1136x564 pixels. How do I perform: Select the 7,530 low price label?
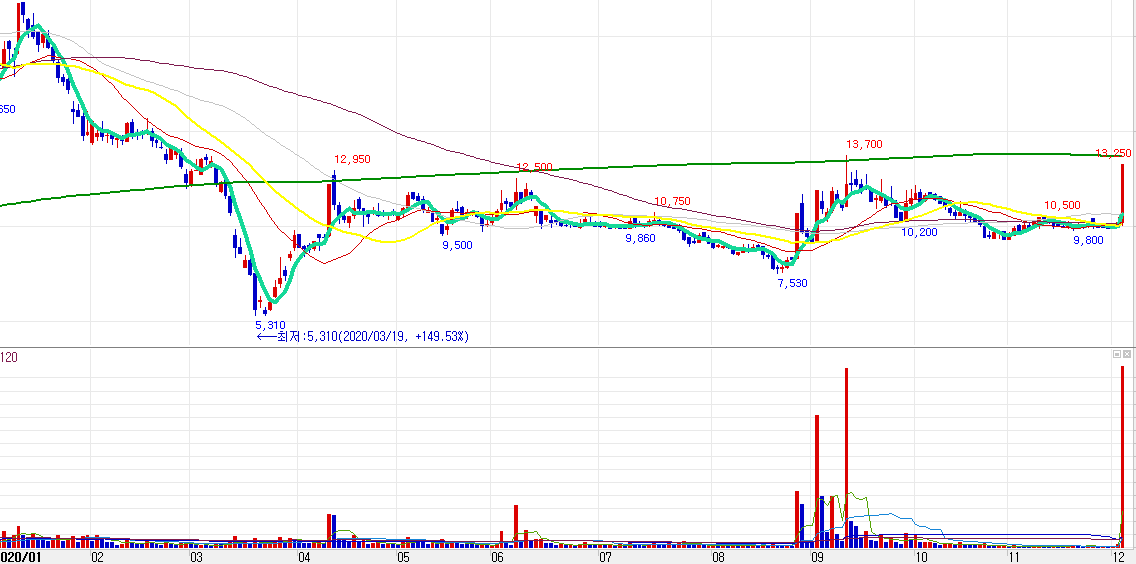coord(792,283)
